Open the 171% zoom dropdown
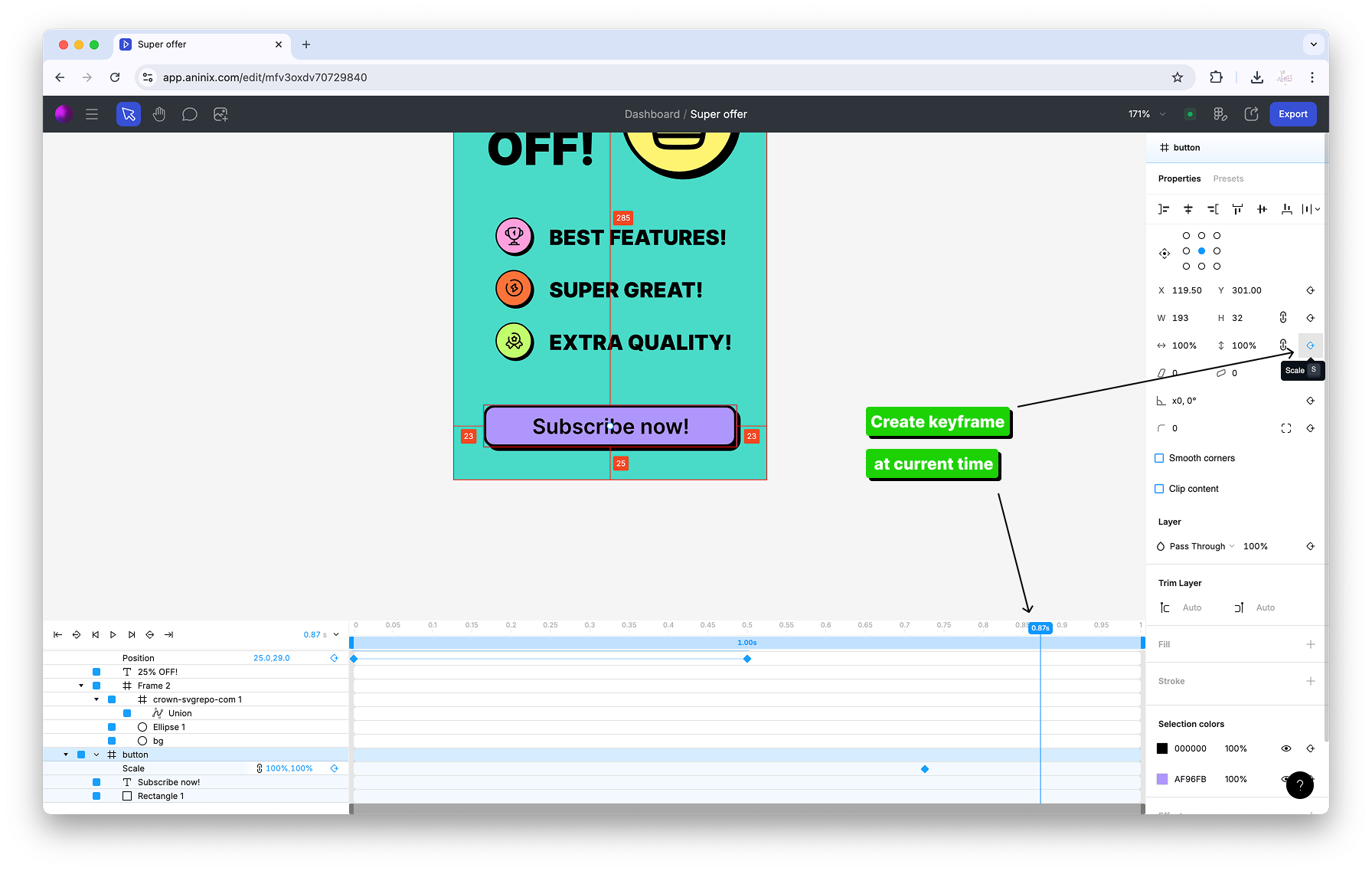 [1147, 114]
